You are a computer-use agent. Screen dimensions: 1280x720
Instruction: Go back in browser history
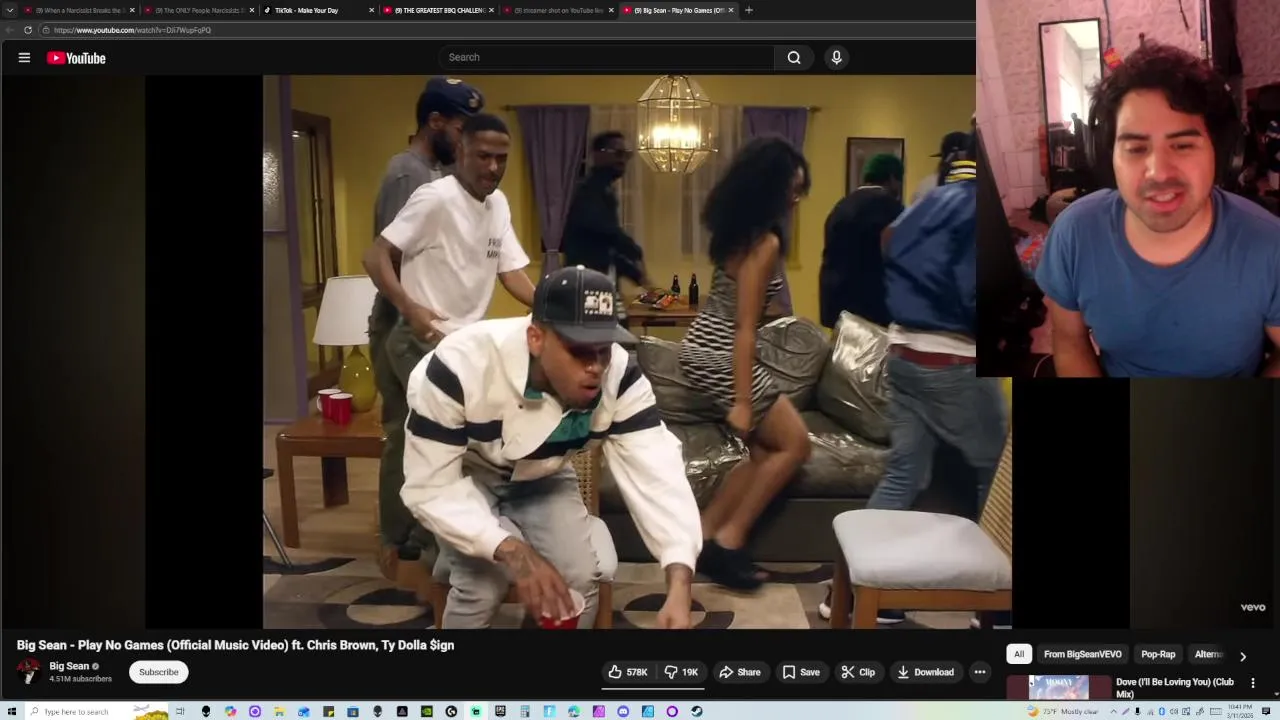(9, 30)
